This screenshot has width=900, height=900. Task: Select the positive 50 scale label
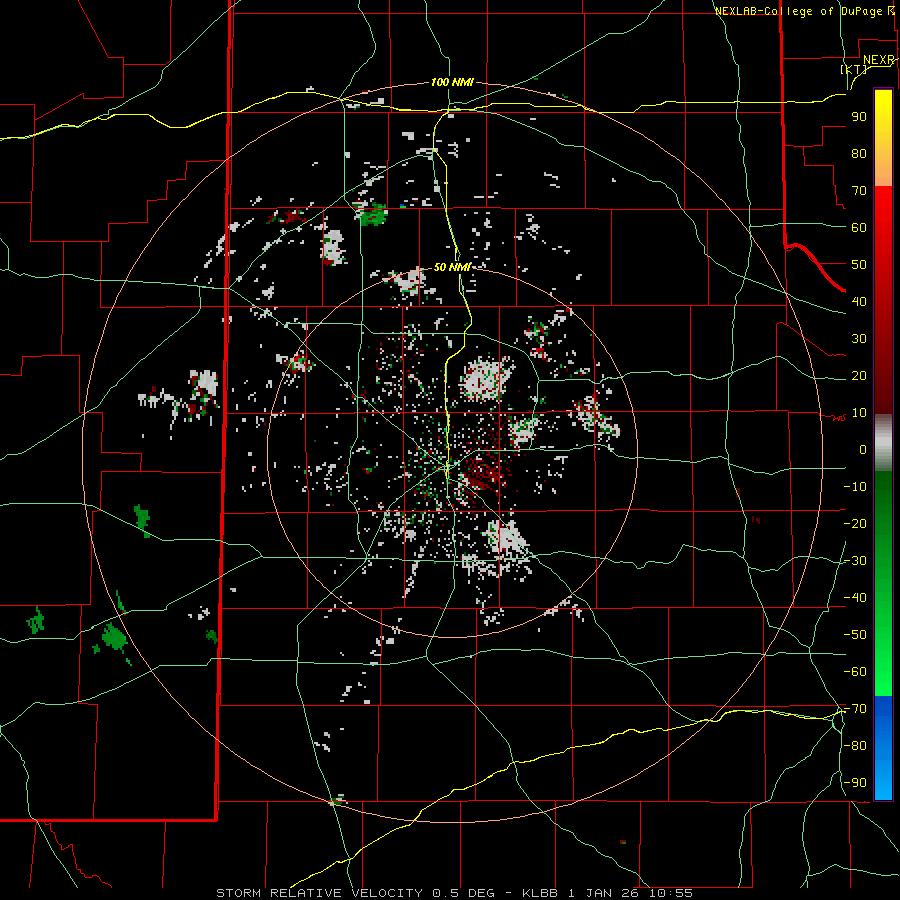859,265
